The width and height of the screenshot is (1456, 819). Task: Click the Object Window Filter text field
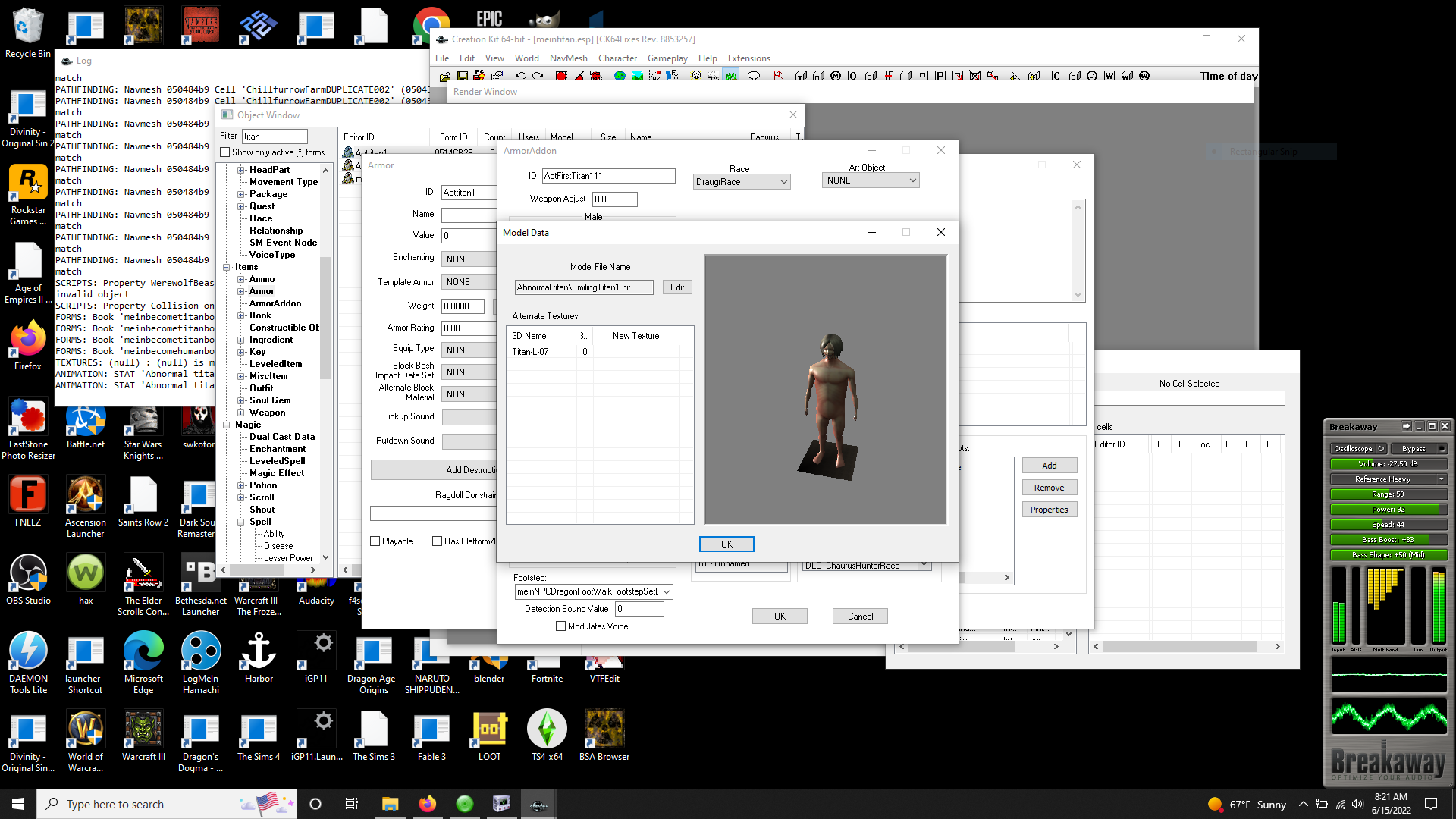(275, 136)
